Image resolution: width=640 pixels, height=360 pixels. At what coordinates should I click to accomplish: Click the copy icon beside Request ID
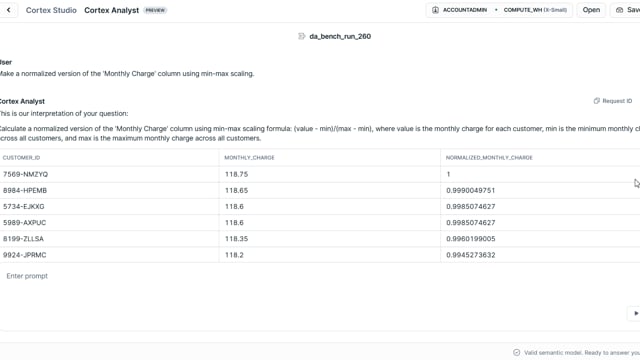596,101
